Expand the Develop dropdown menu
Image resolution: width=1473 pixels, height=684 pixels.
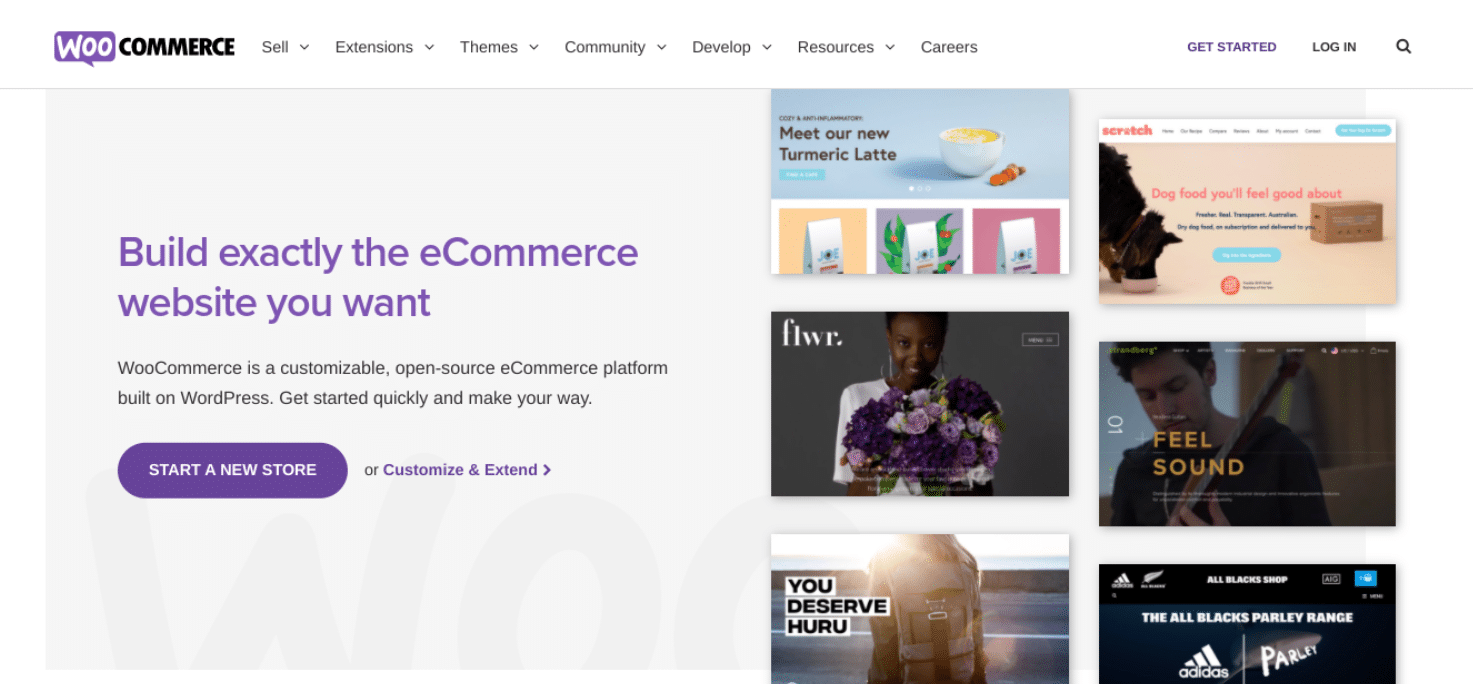coord(731,46)
